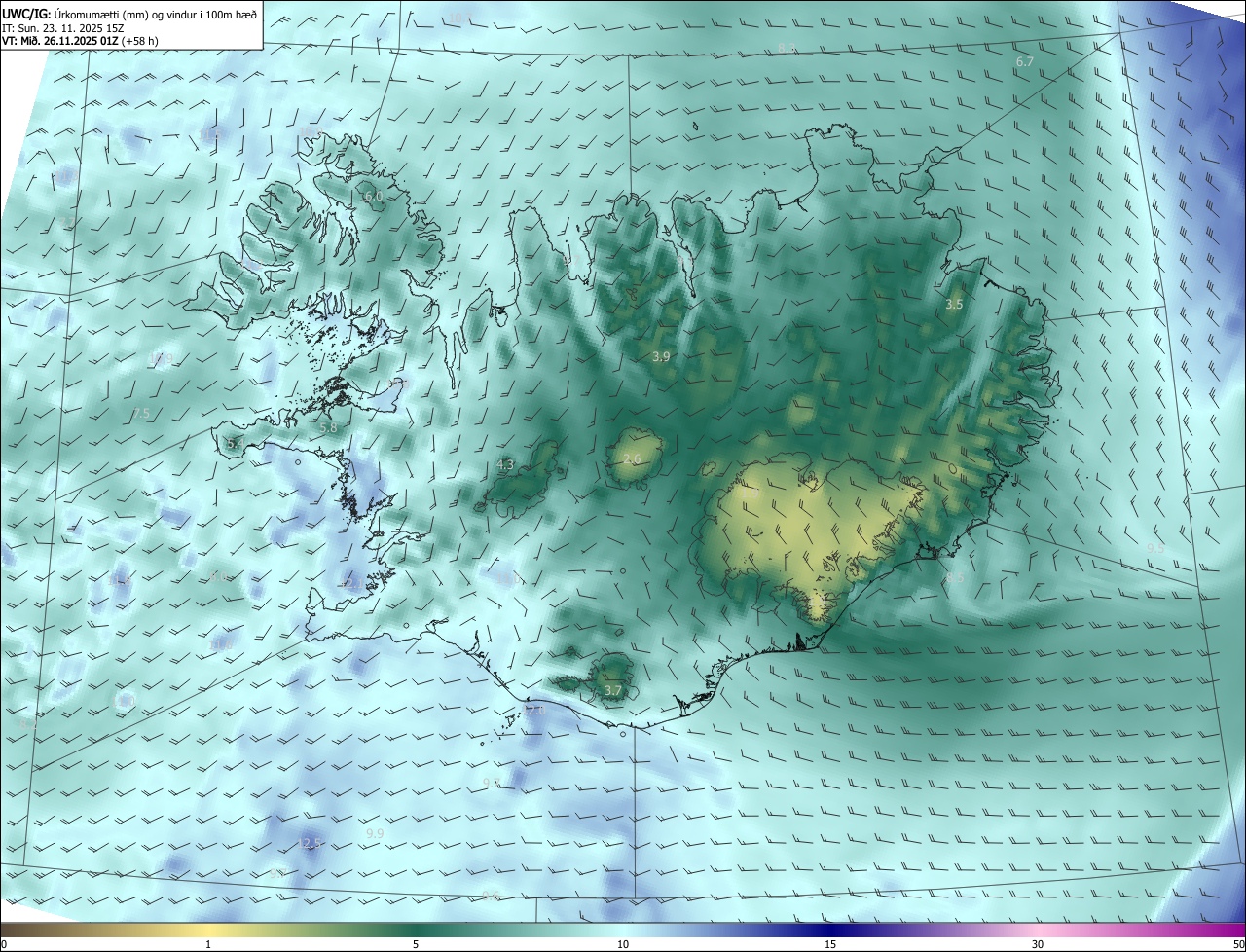
Task: Click the valid time 'VT: Mið. 26.11.2025 01Z (+58 h)'
Action: click(x=80, y=41)
